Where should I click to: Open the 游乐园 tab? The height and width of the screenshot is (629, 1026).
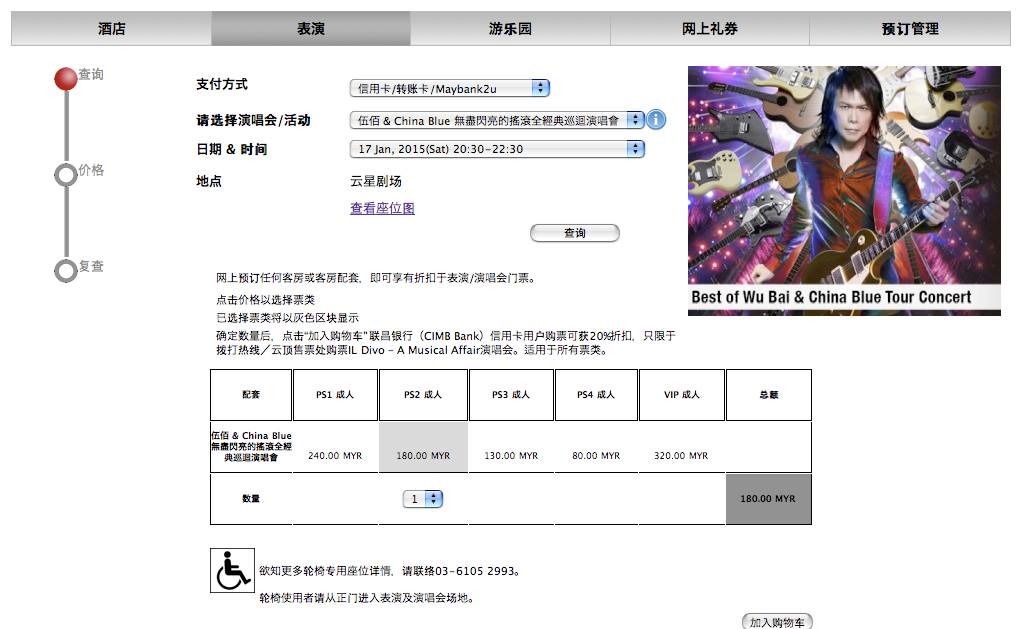[510, 28]
